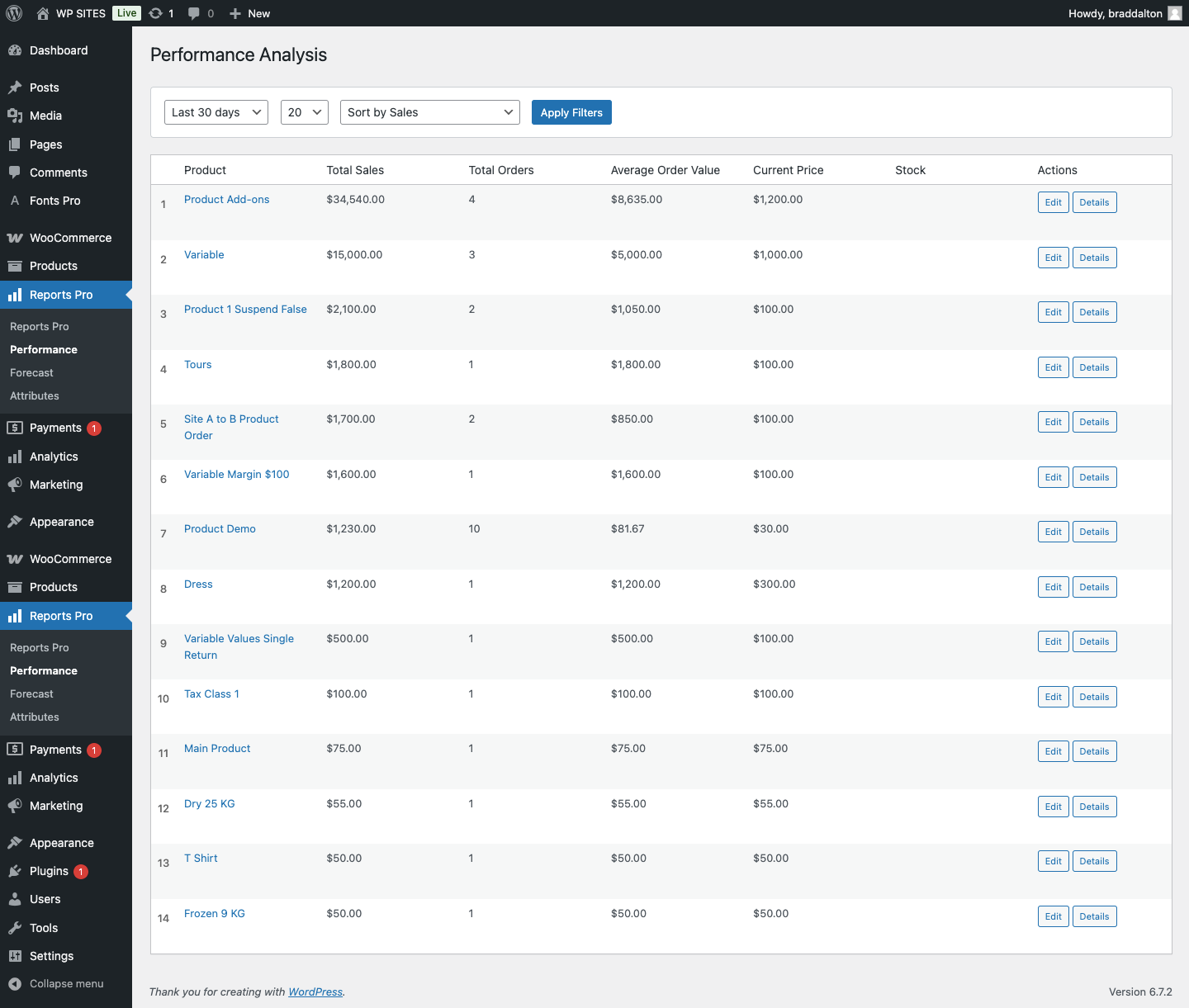Open the comments bubble icon in admin bar
1189x1008 pixels.
[194, 13]
